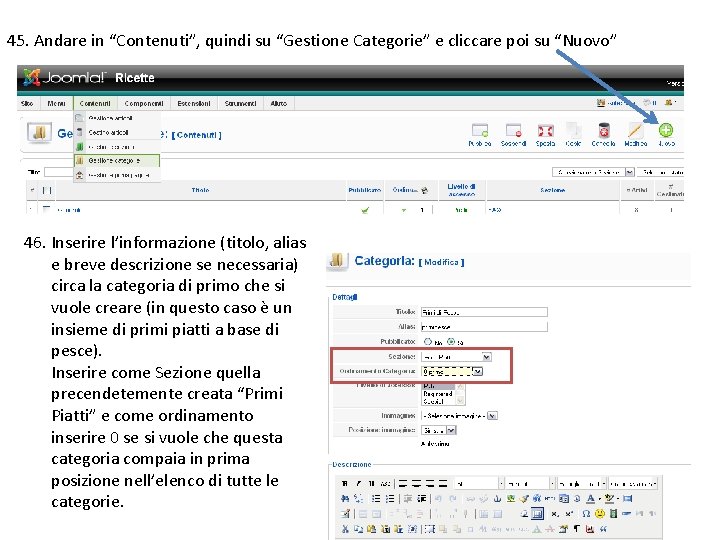Open the Ordinamento Categoria dropdown
The image size is (720, 540).
click(x=452, y=371)
